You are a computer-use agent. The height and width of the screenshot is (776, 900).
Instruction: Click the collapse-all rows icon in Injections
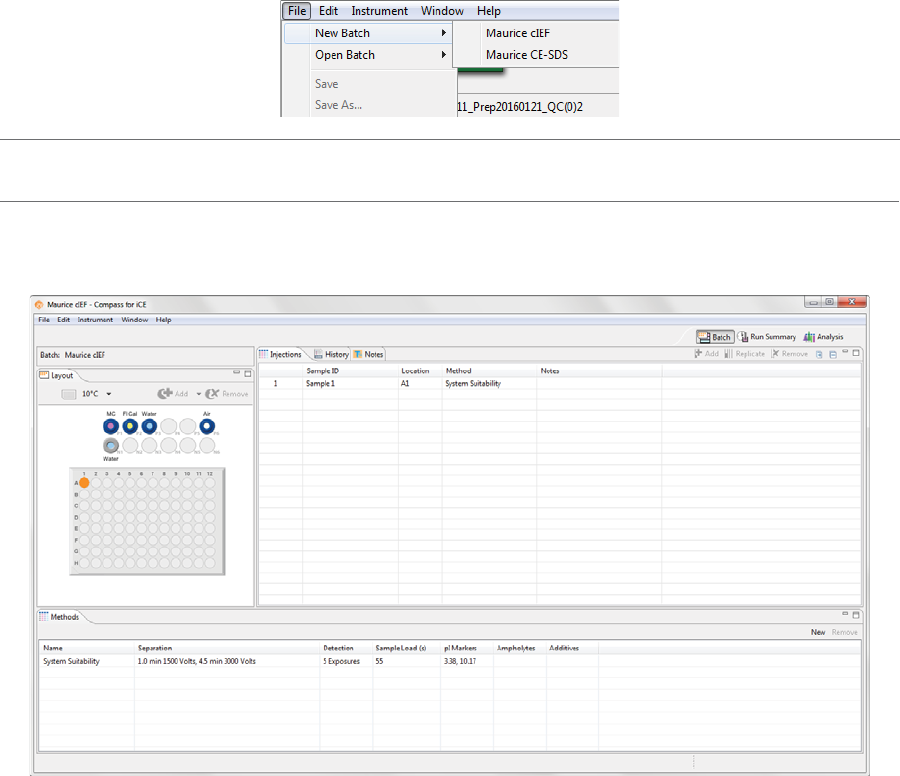coord(833,354)
